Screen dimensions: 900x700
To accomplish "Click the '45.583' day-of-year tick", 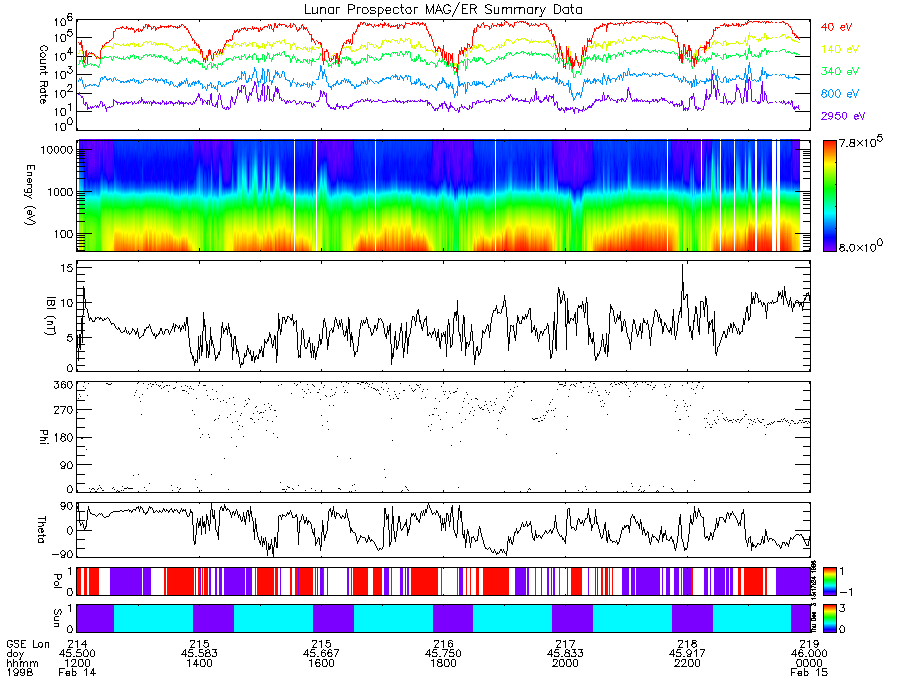I will [199, 654].
